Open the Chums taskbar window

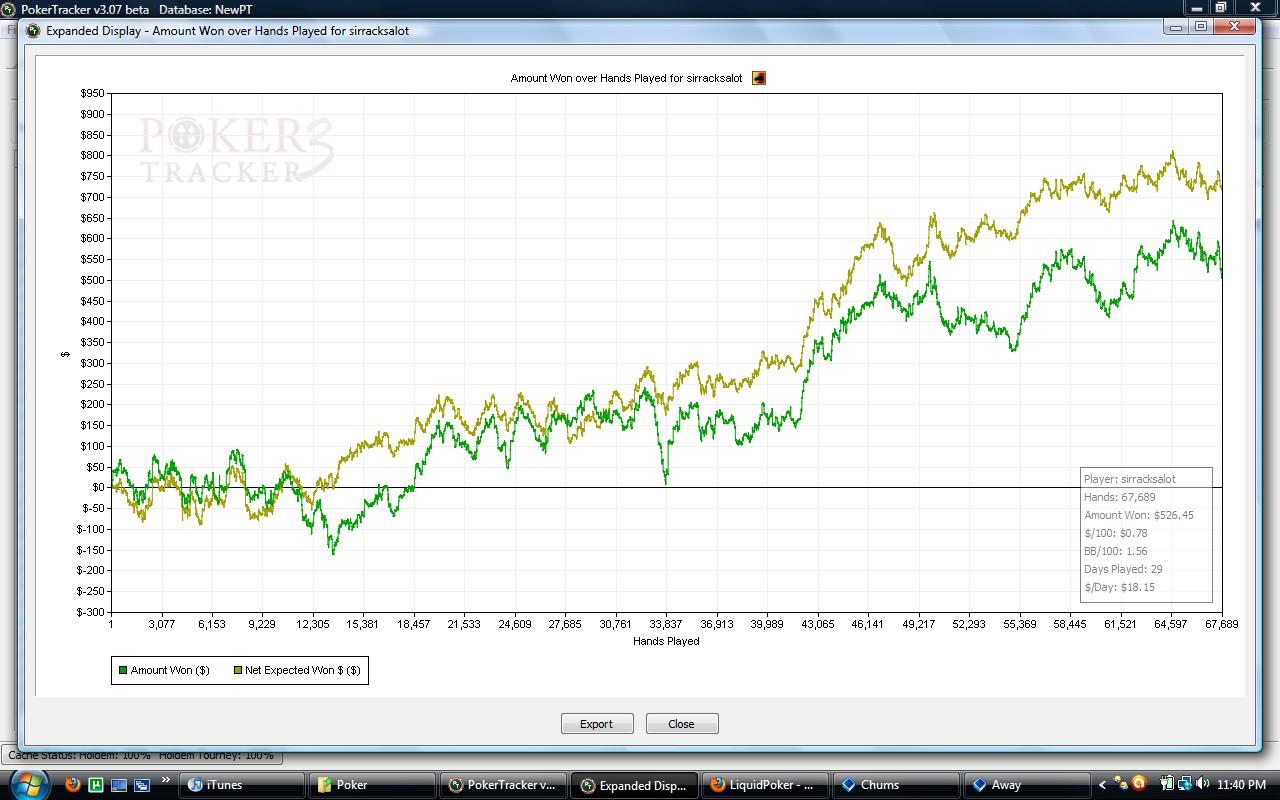(x=896, y=785)
